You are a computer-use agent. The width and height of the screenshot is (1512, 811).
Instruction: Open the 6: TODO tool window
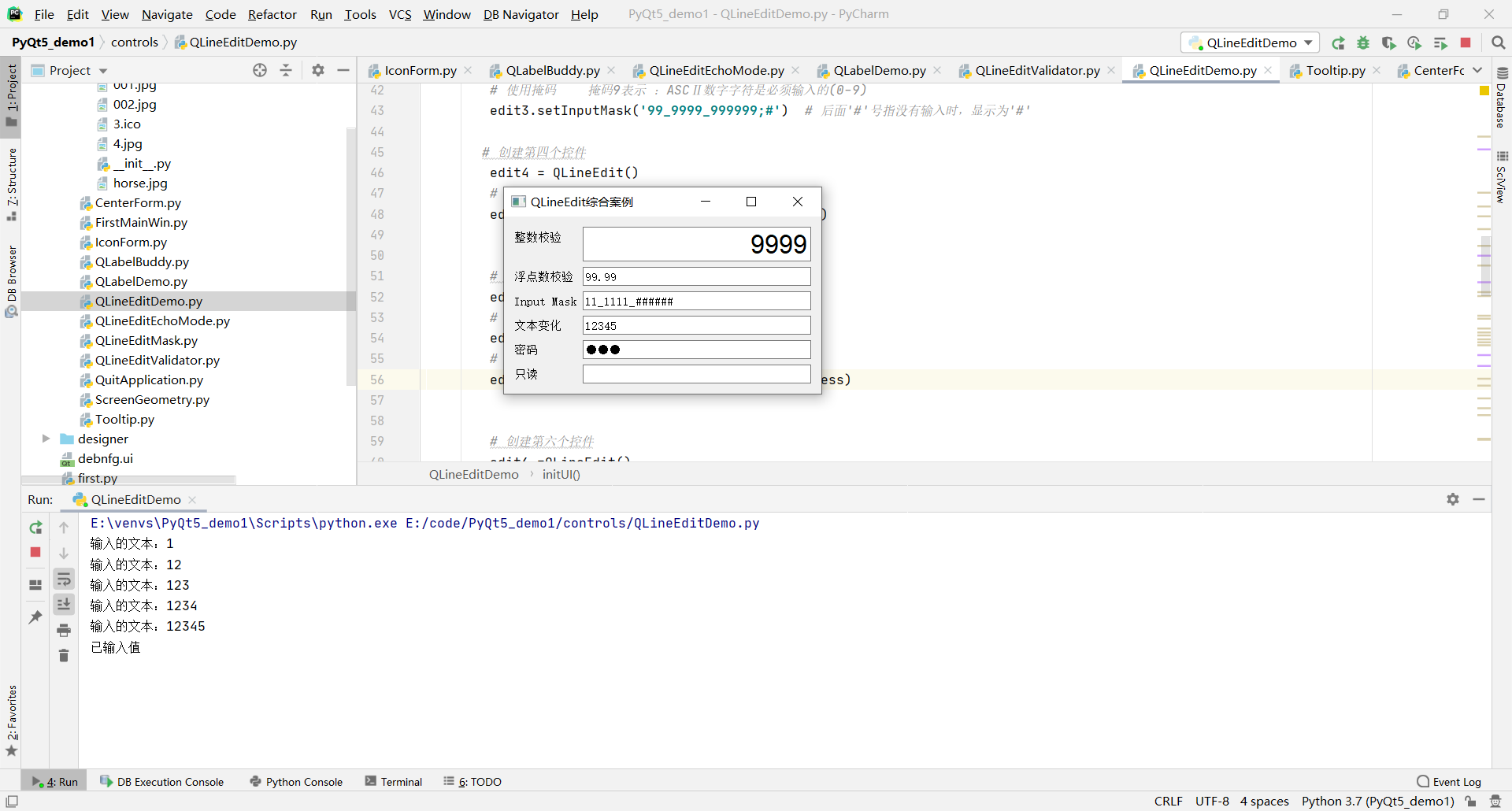pos(472,782)
